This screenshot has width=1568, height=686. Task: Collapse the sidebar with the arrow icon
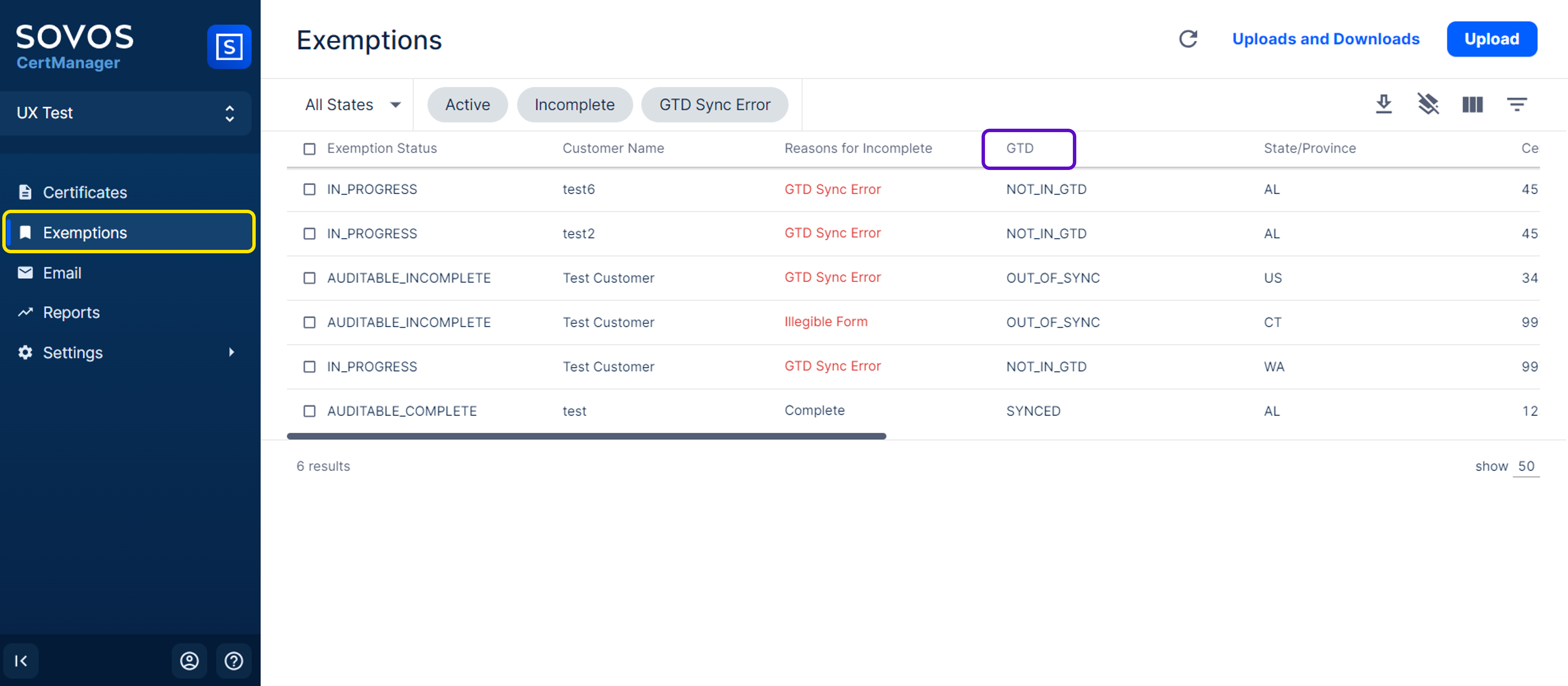coord(21,661)
